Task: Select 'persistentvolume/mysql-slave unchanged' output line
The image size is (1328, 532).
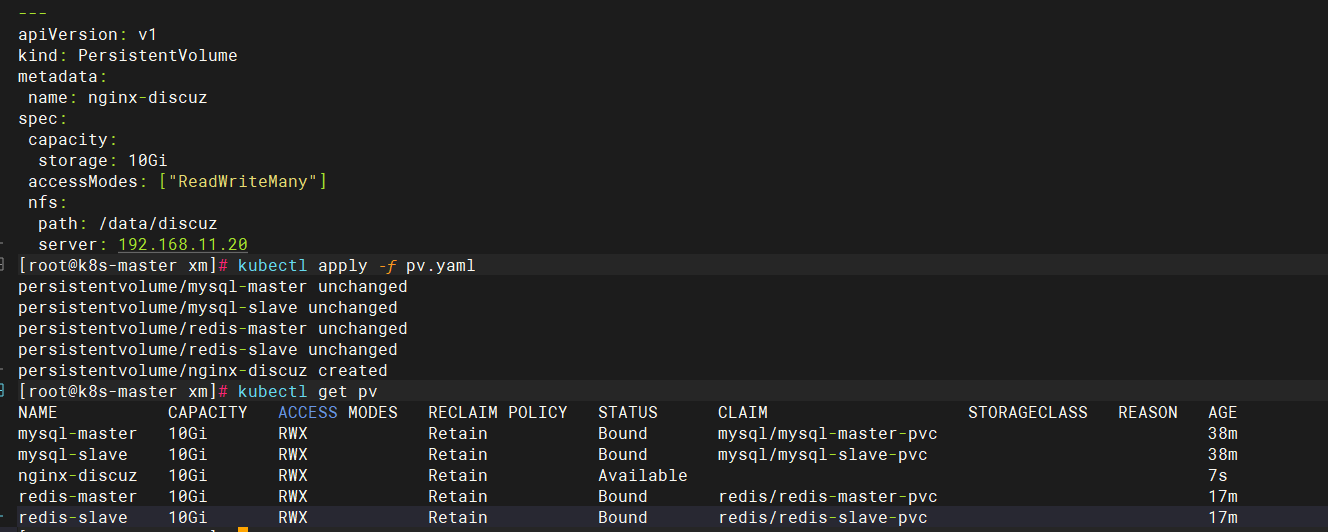Action: pyautogui.click(x=208, y=307)
